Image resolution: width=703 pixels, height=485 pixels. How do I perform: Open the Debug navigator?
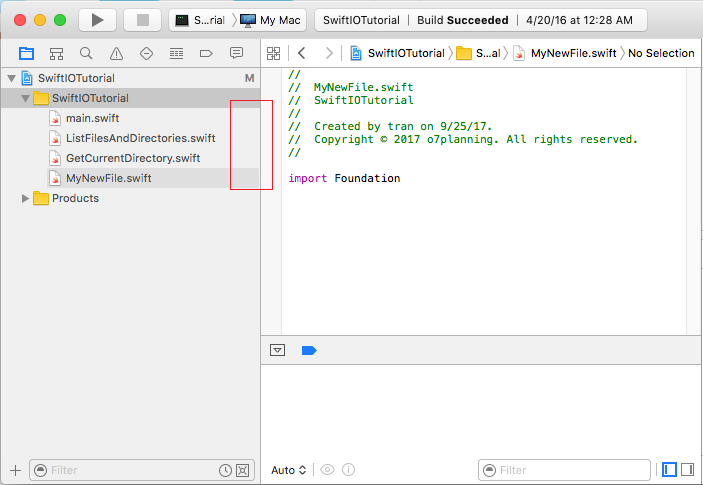point(176,53)
